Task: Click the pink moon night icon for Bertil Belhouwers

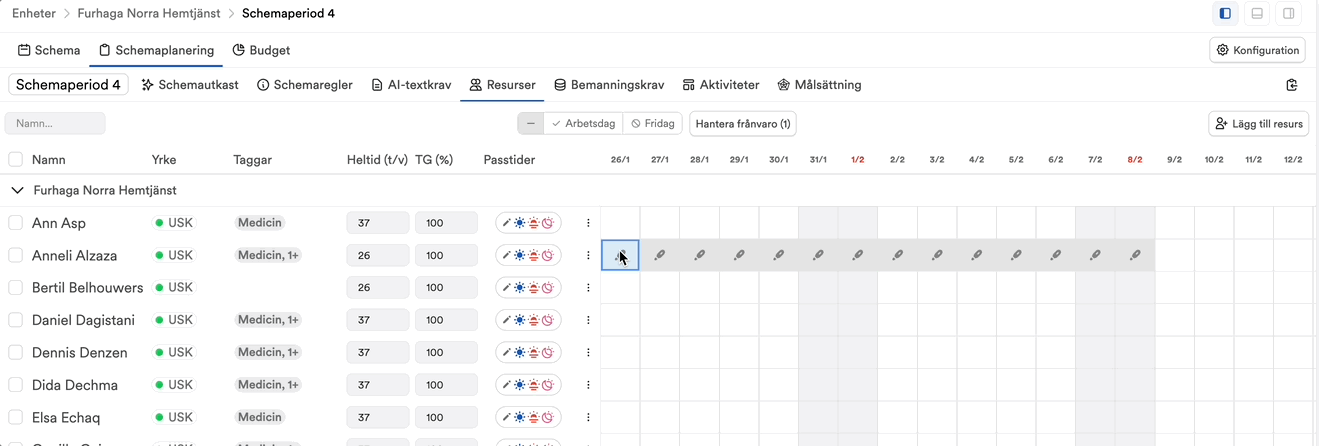Action: pyautogui.click(x=548, y=288)
